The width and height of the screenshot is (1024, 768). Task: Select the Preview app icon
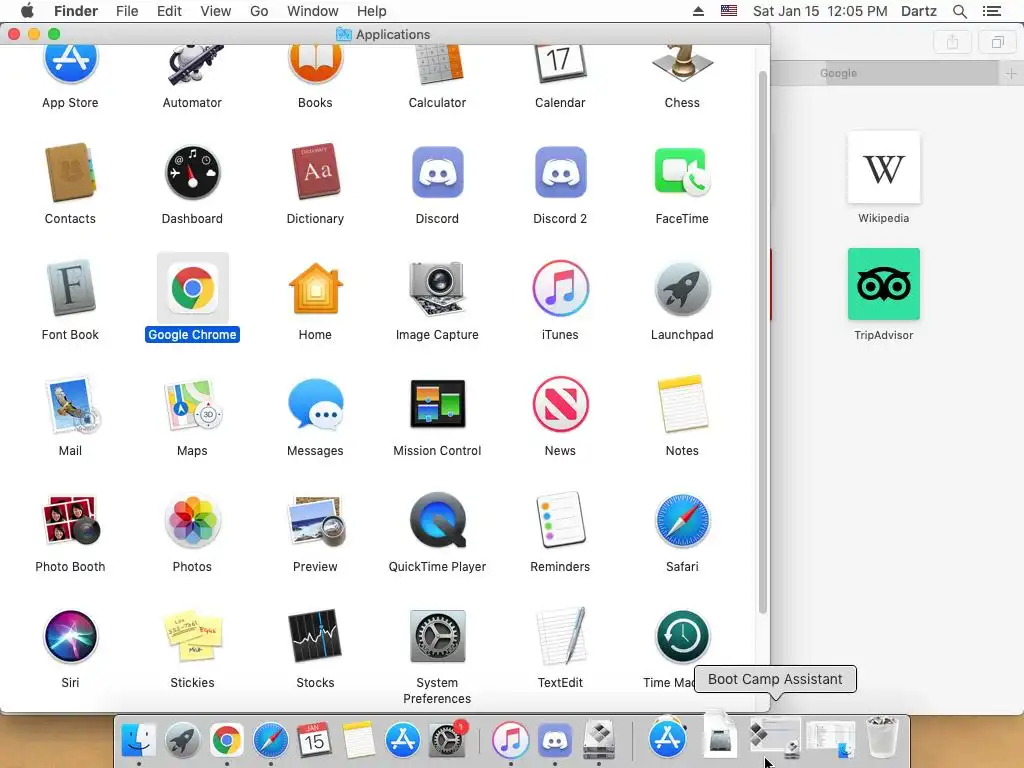click(x=317, y=520)
